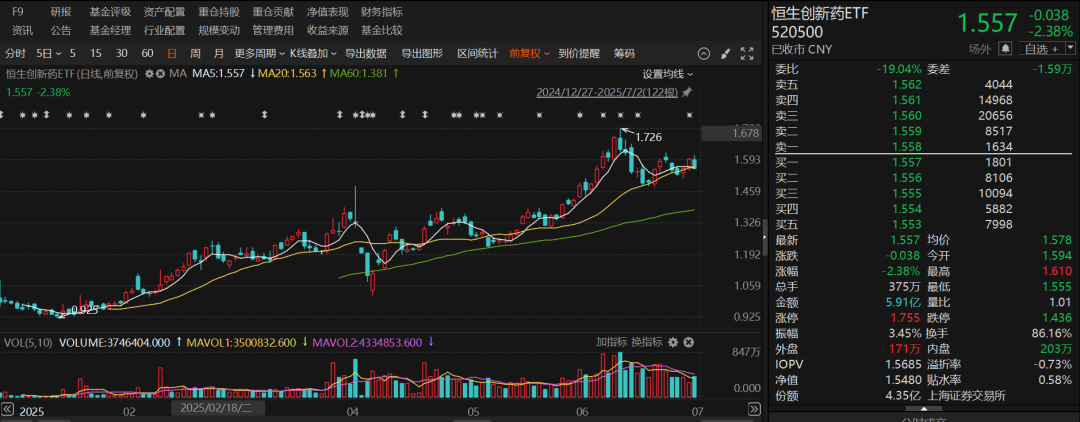Screen dimensions: 1080x422
Task: Pin the date range with pushpin icon
Action: click(x=687, y=92)
